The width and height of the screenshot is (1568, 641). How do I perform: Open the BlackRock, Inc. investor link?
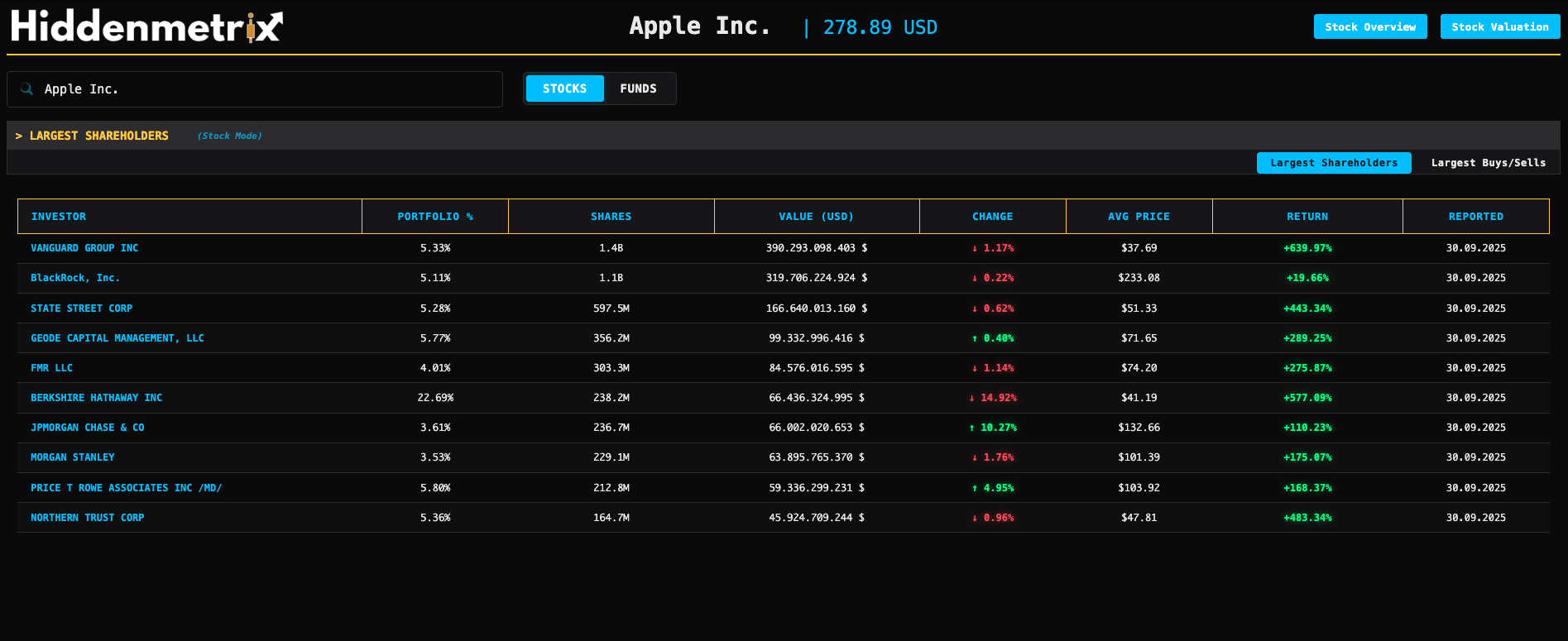(x=75, y=278)
